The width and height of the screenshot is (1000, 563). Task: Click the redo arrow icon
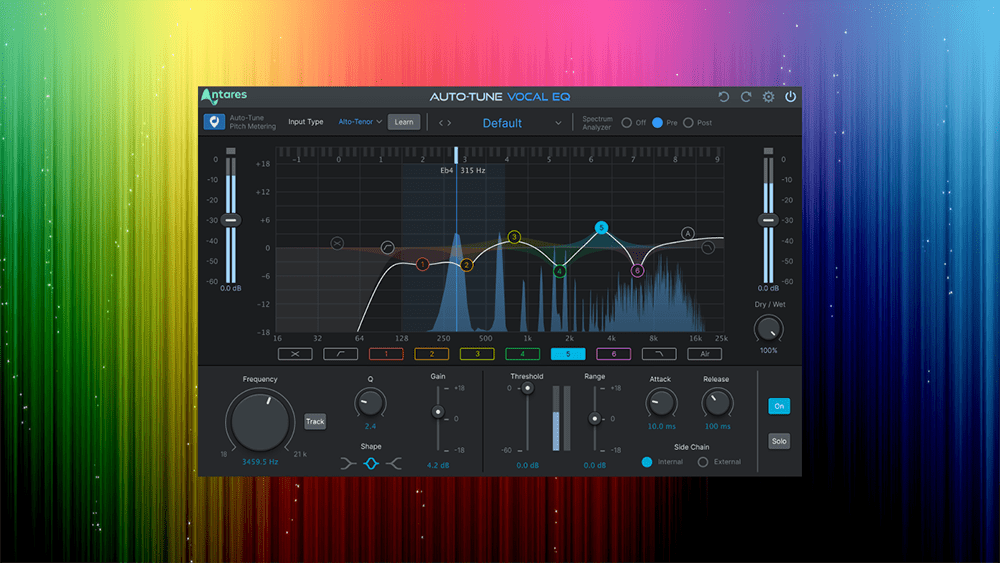click(746, 97)
